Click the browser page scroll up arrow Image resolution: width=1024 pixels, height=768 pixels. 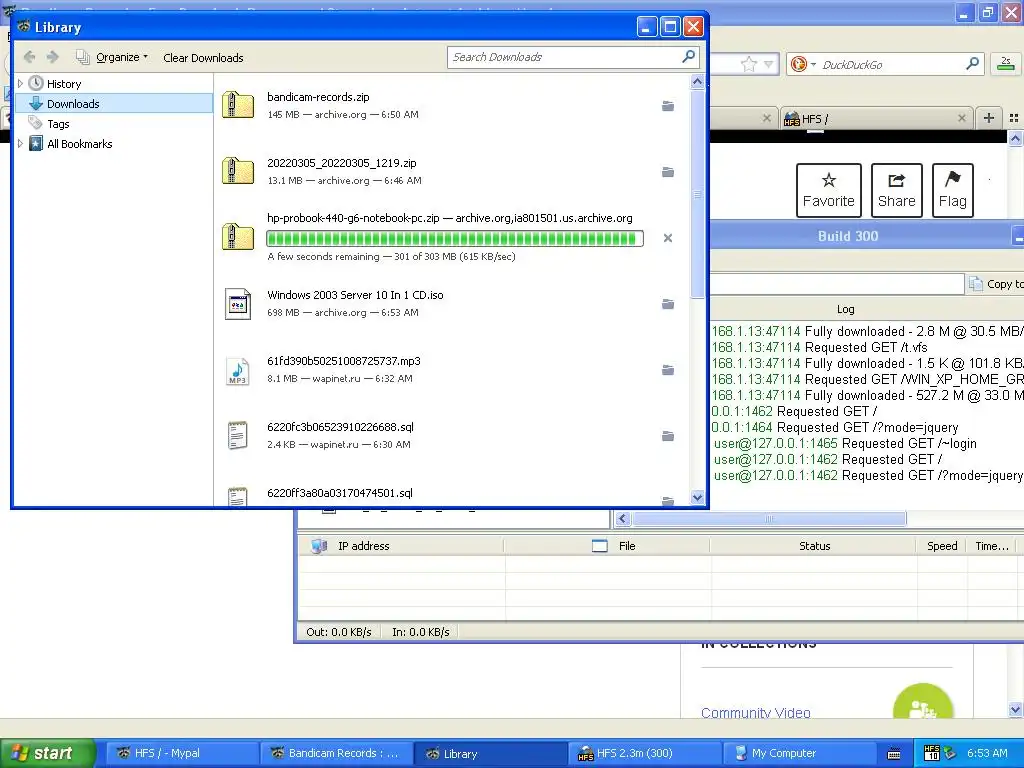pos(1015,138)
